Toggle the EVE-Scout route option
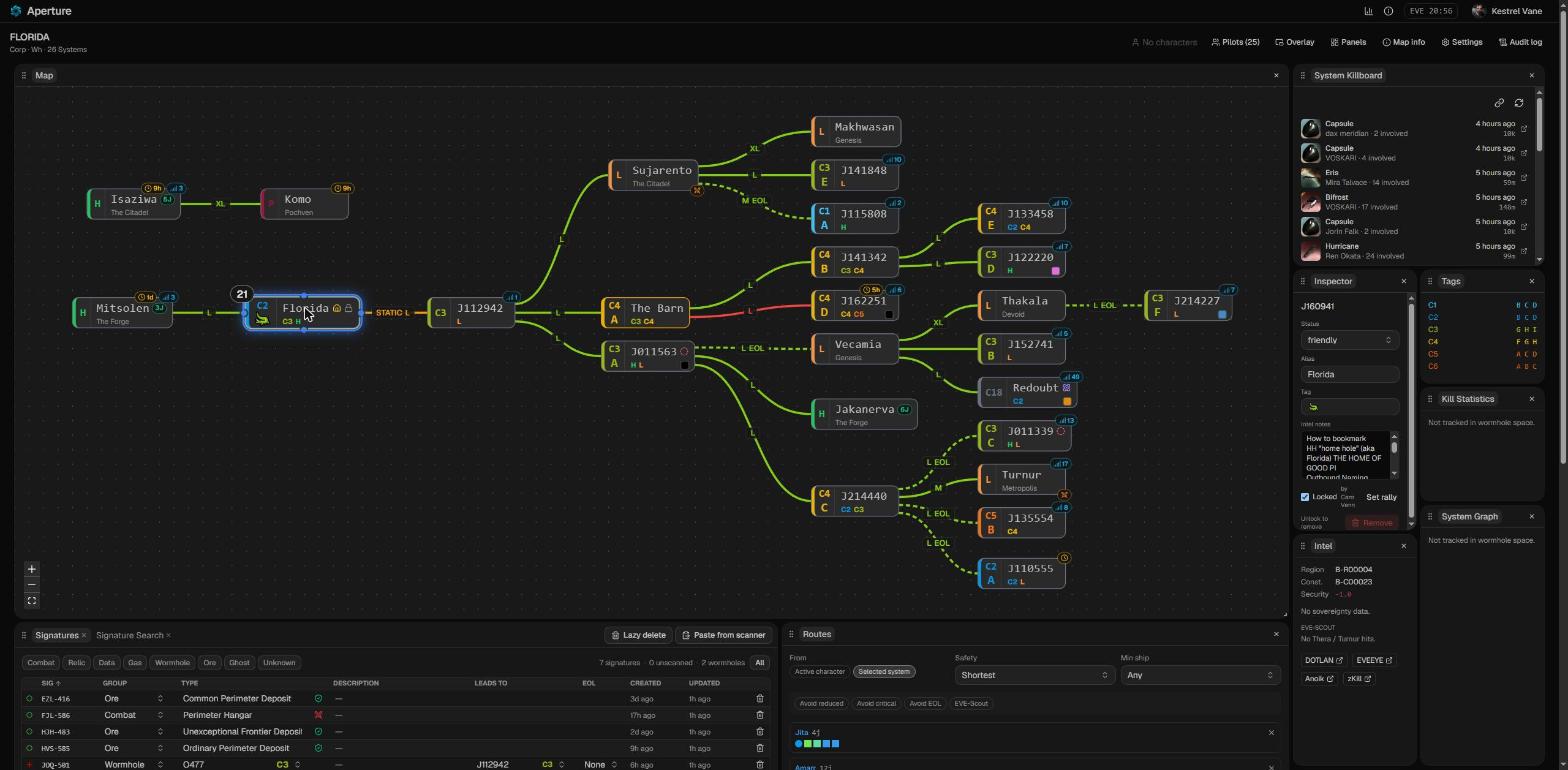This screenshot has width=1568, height=770. tap(971, 704)
